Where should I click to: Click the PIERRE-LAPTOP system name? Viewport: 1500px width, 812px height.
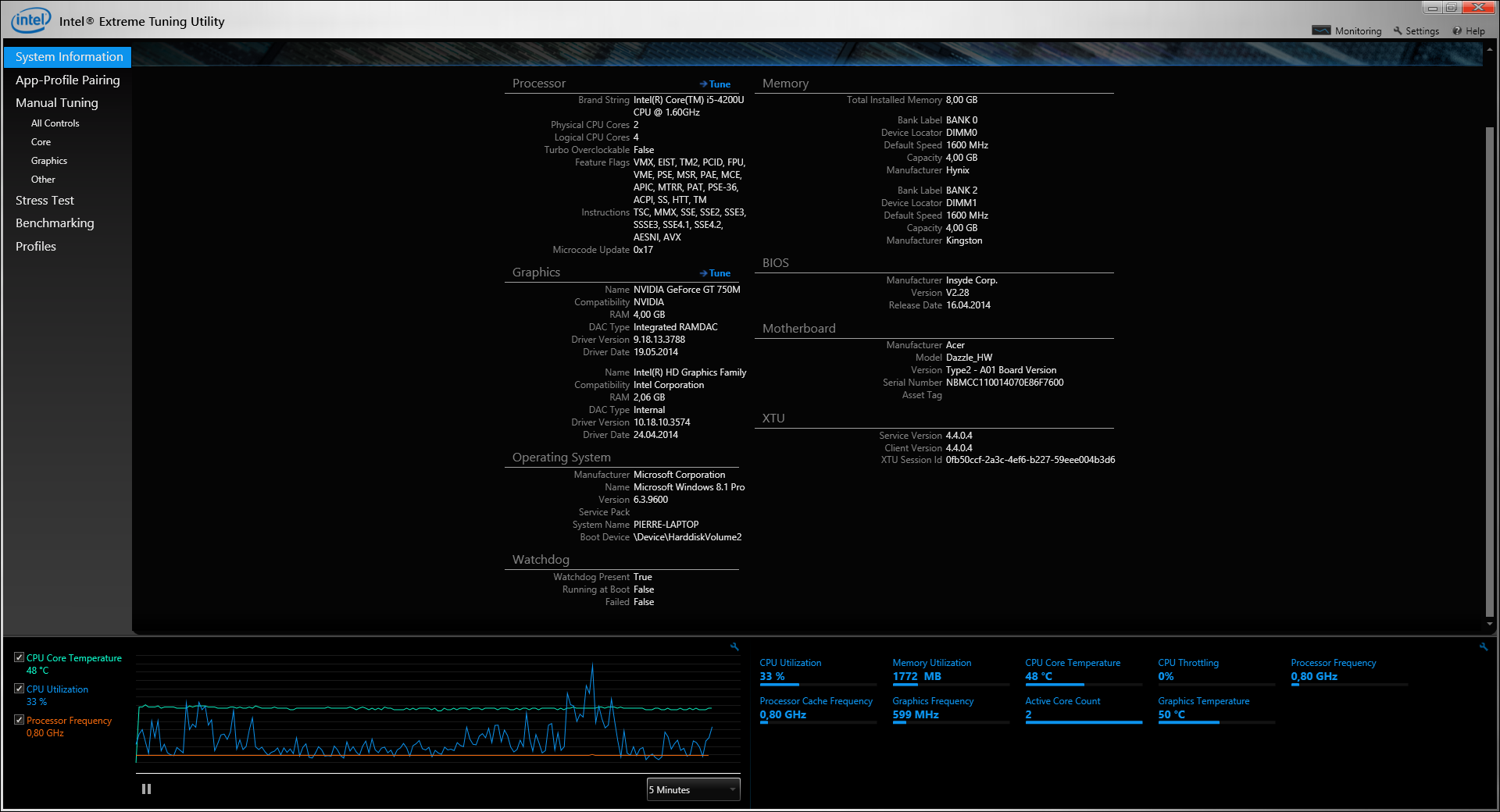(666, 525)
